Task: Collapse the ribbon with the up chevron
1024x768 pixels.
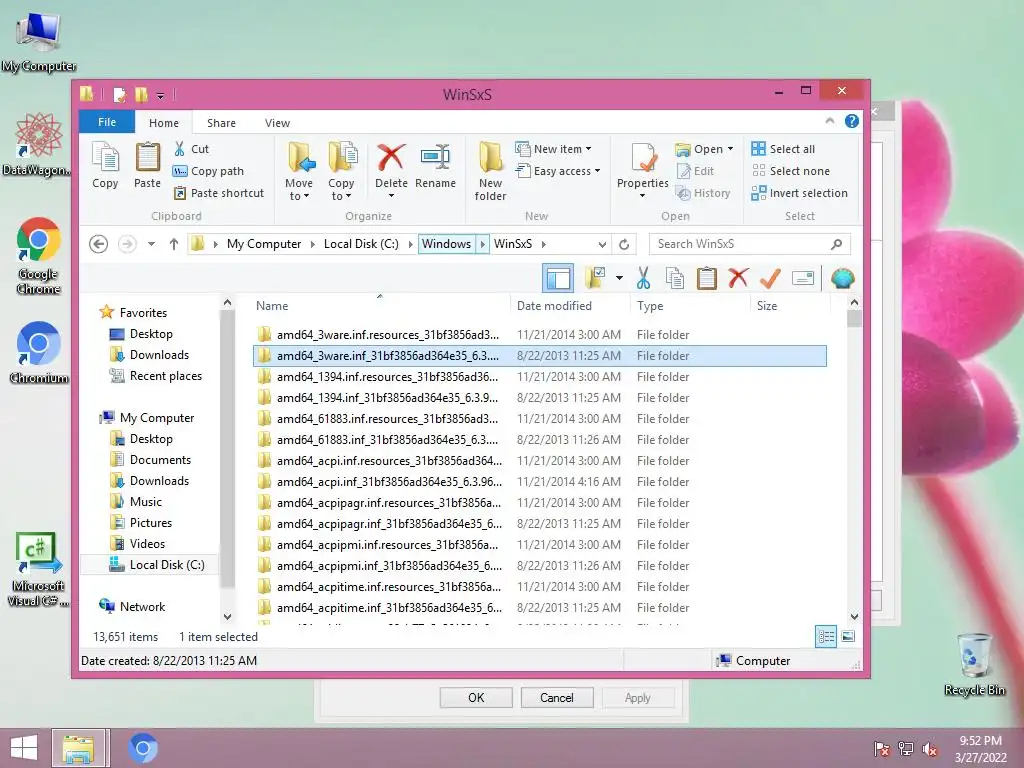Action: 829,121
